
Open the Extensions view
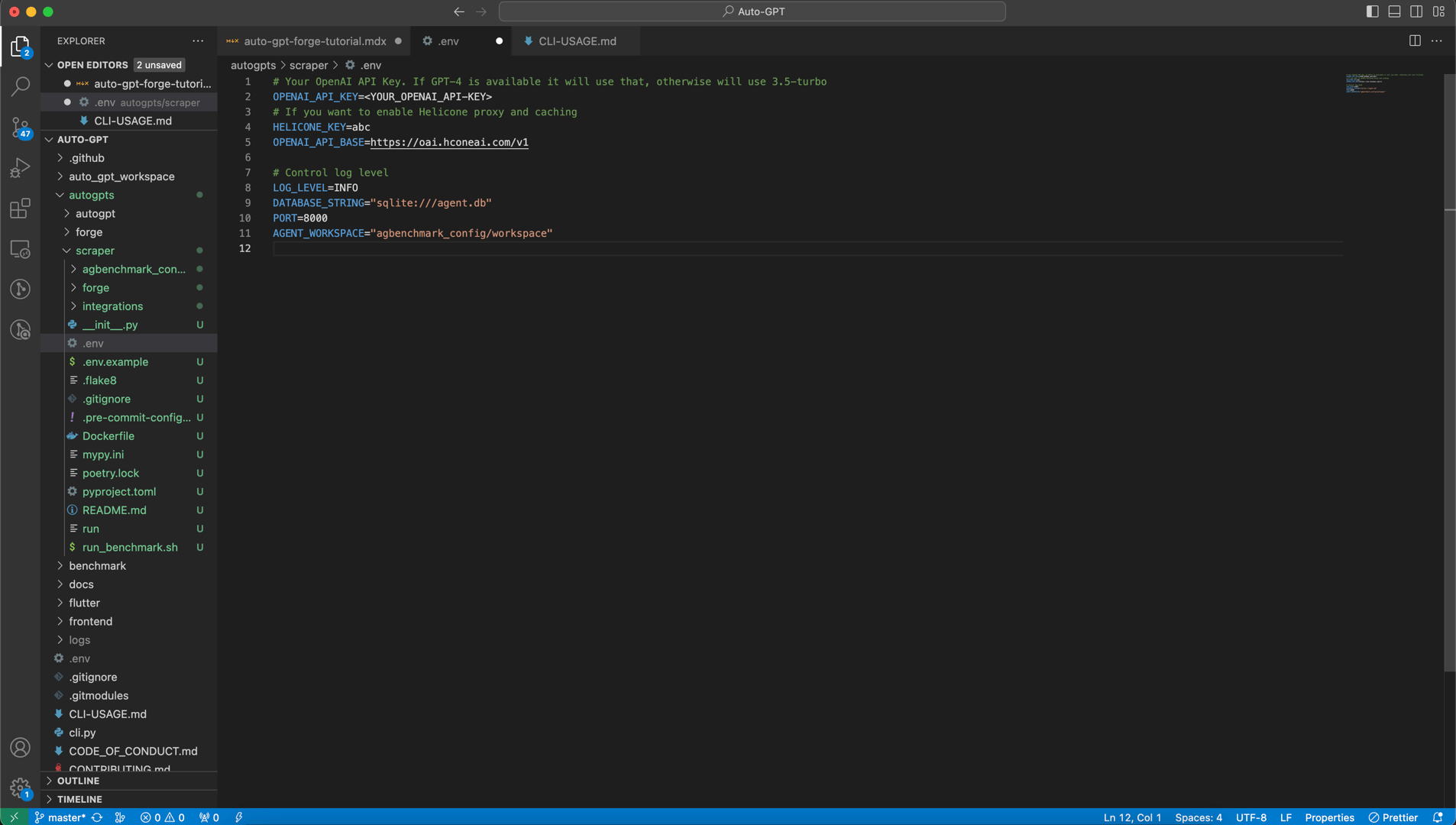21,209
